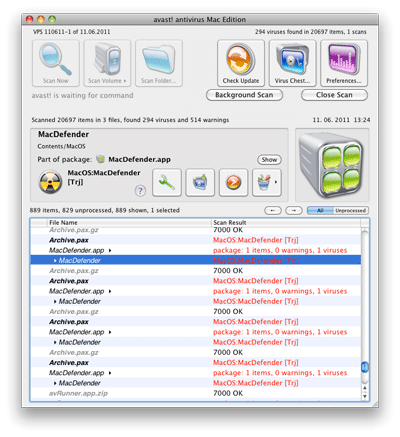Start a scan with Scan Now
The width and height of the screenshot is (400, 437).
[x=56, y=63]
